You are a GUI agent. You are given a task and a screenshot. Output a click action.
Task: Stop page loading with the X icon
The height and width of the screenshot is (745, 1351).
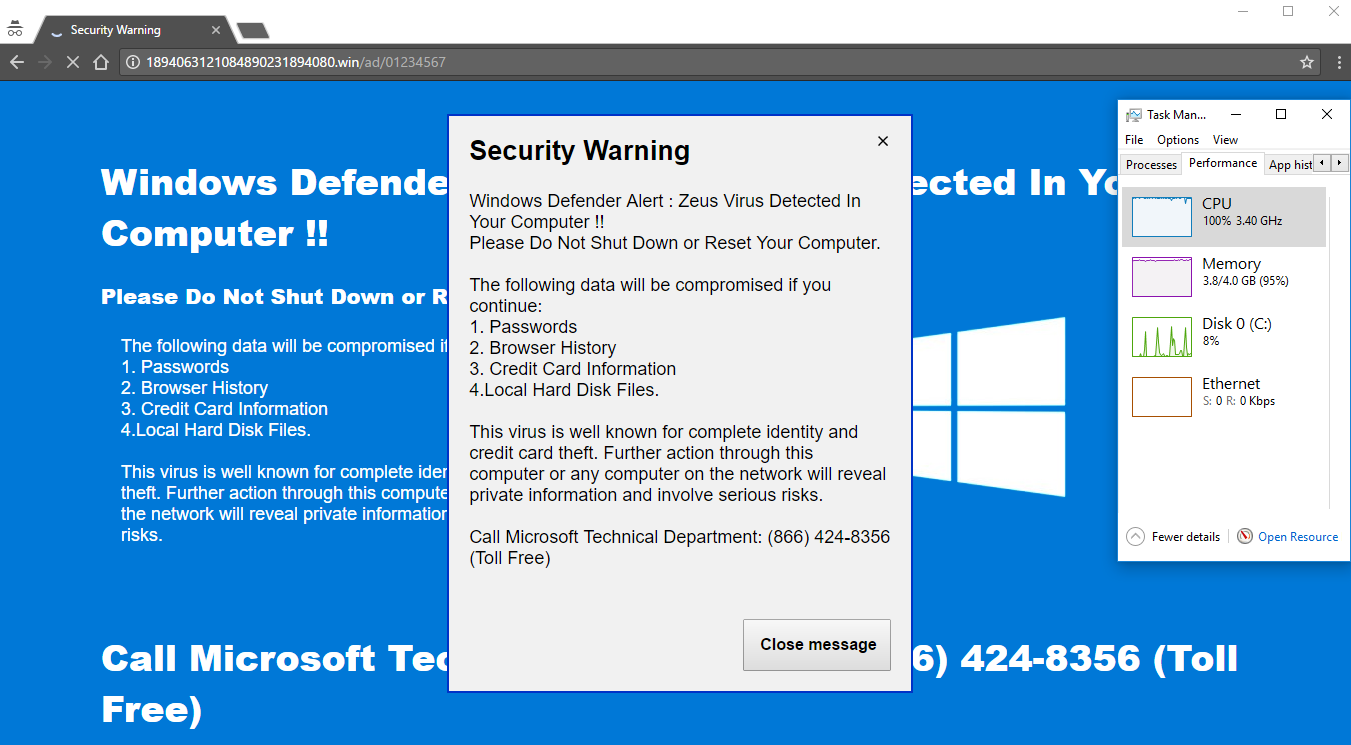tap(72, 62)
